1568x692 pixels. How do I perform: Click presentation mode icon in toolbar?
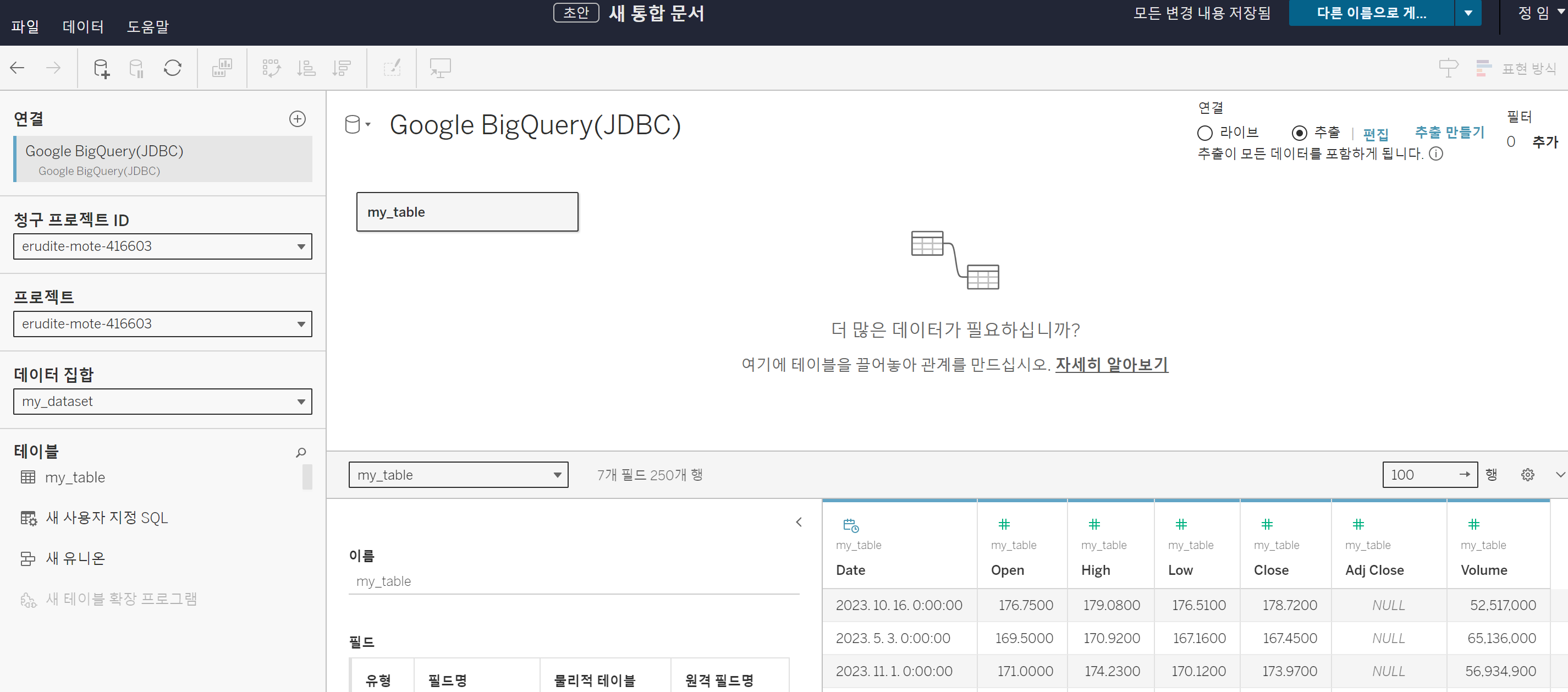[x=439, y=68]
